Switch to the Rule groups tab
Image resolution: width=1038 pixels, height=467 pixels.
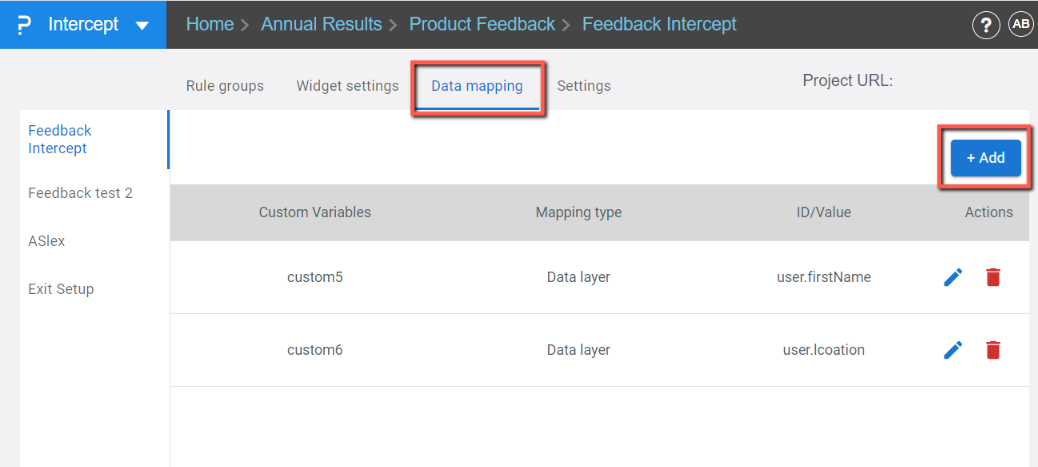coord(225,86)
